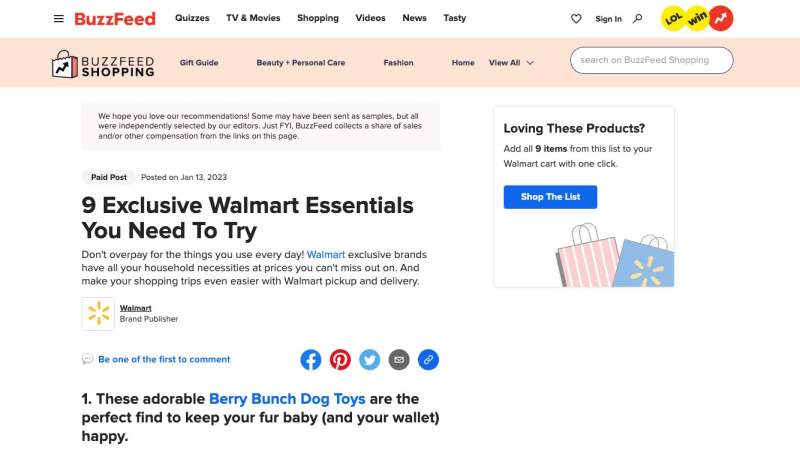Click Be one of the first to comment
This screenshot has height=450, width=800.
point(164,359)
